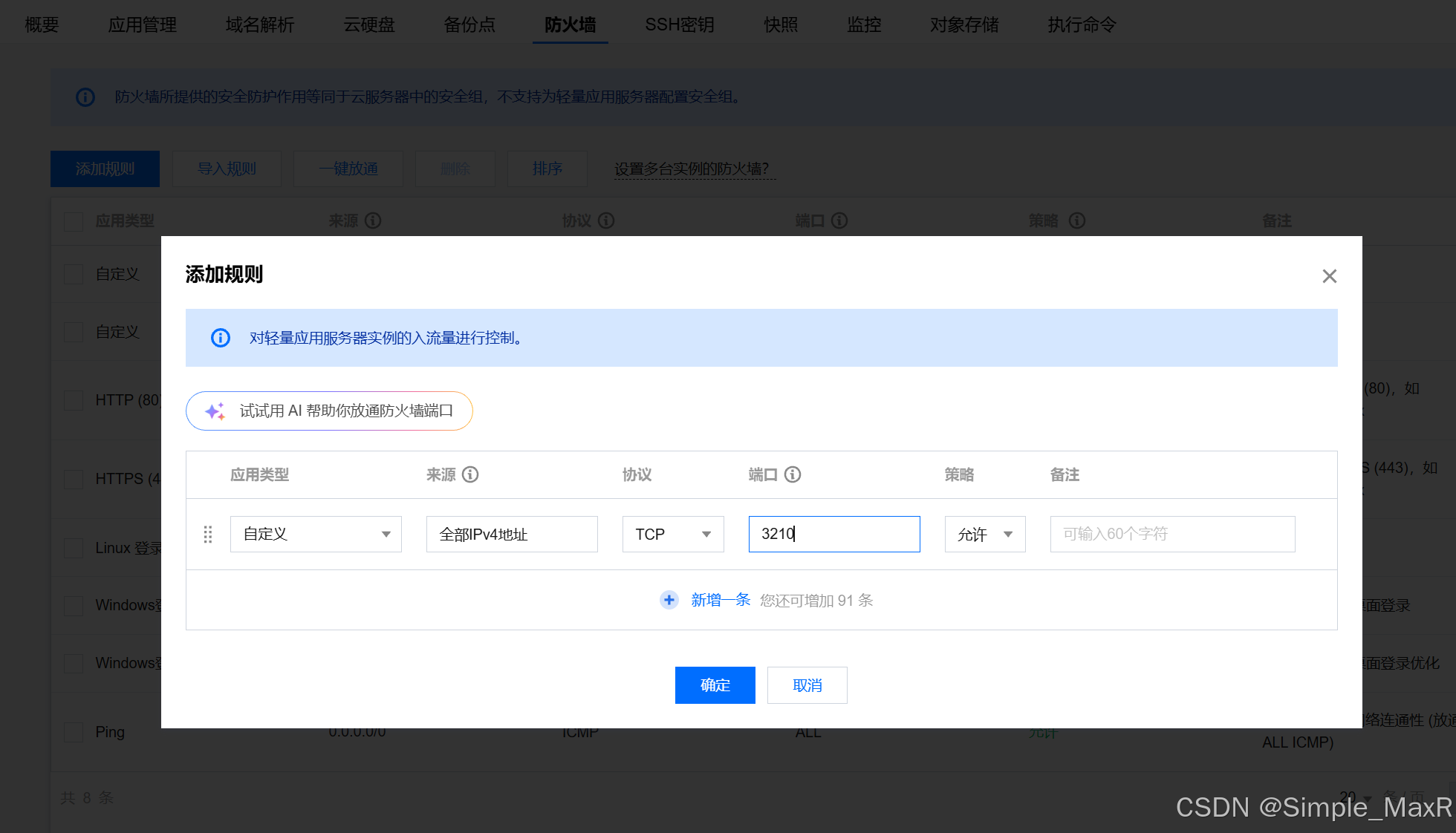The image size is (1456, 833).
Task: Click info icon next to 协议 table header
Action: [x=606, y=220]
